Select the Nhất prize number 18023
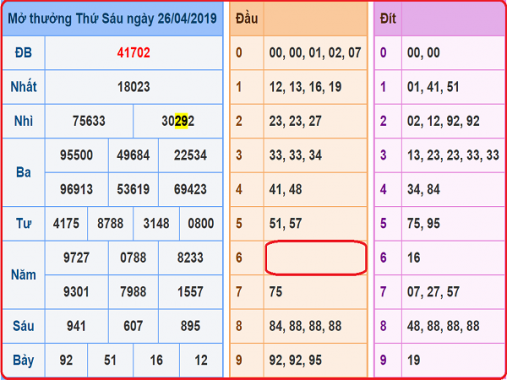Image resolution: width=507 pixels, height=380 pixels. (134, 87)
